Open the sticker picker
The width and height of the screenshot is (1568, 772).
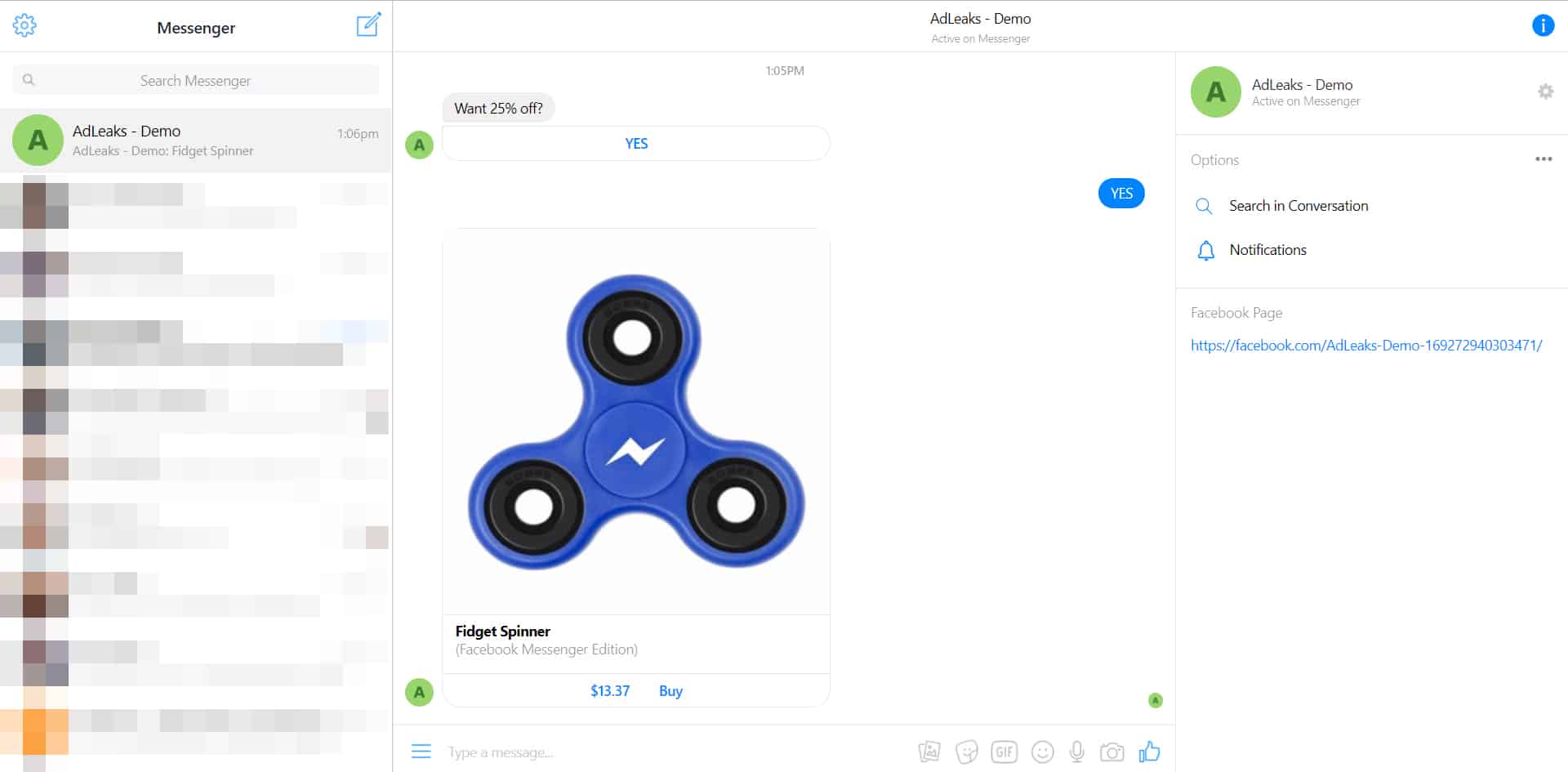[967, 752]
